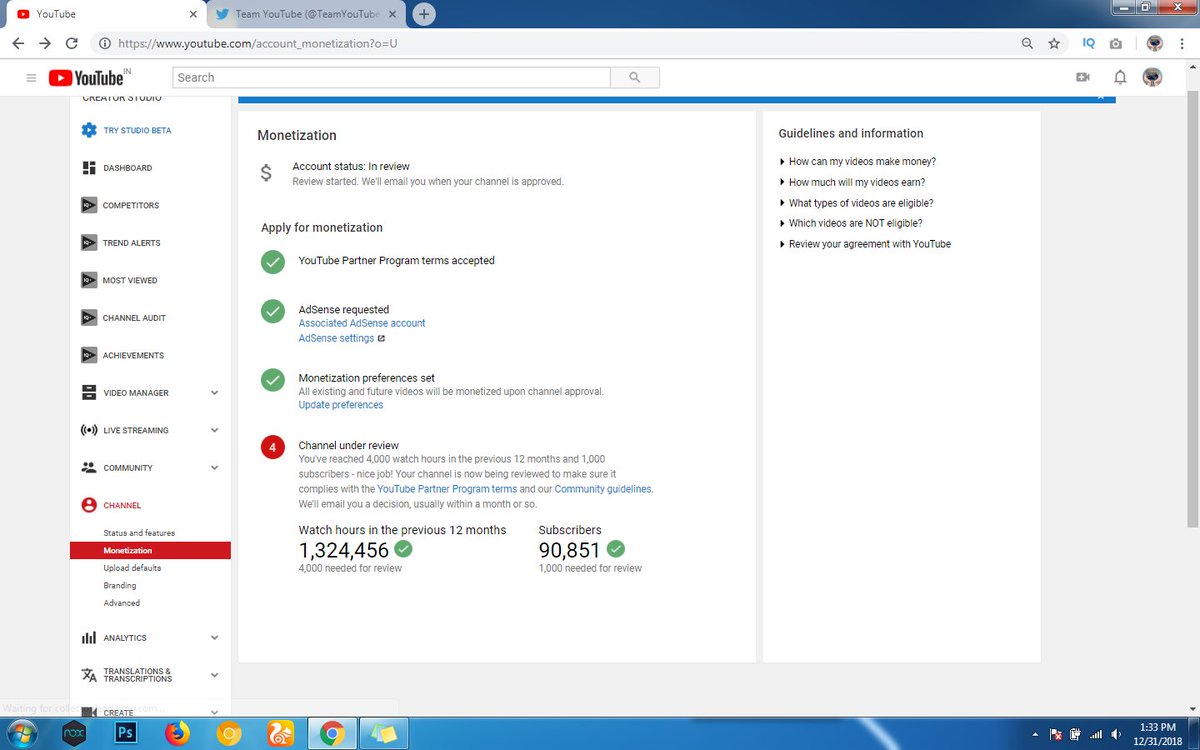Click the red step 4 circle
The image size is (1200, 750).
tap(272, 447)
